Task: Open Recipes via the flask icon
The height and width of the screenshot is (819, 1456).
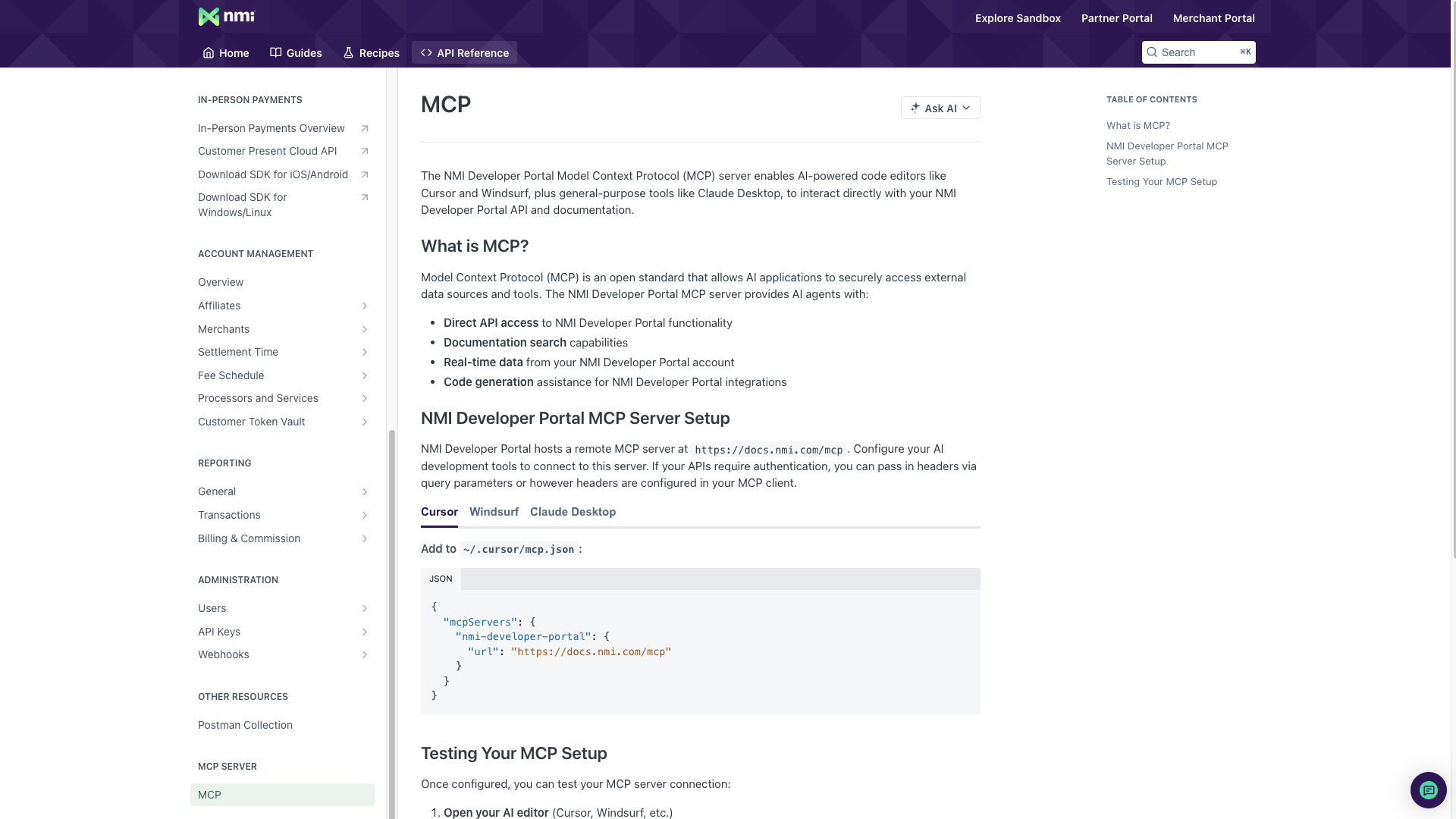Action: click(x=349, y=52)
